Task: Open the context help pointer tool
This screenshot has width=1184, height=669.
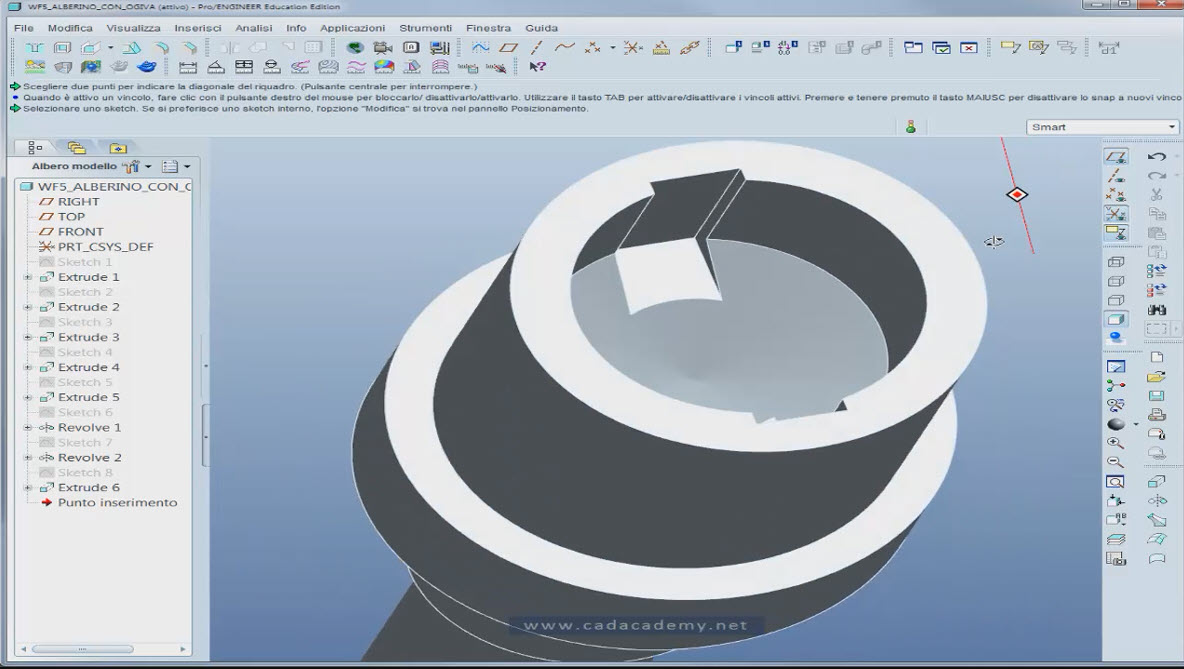Action: [x=538, y=66]
